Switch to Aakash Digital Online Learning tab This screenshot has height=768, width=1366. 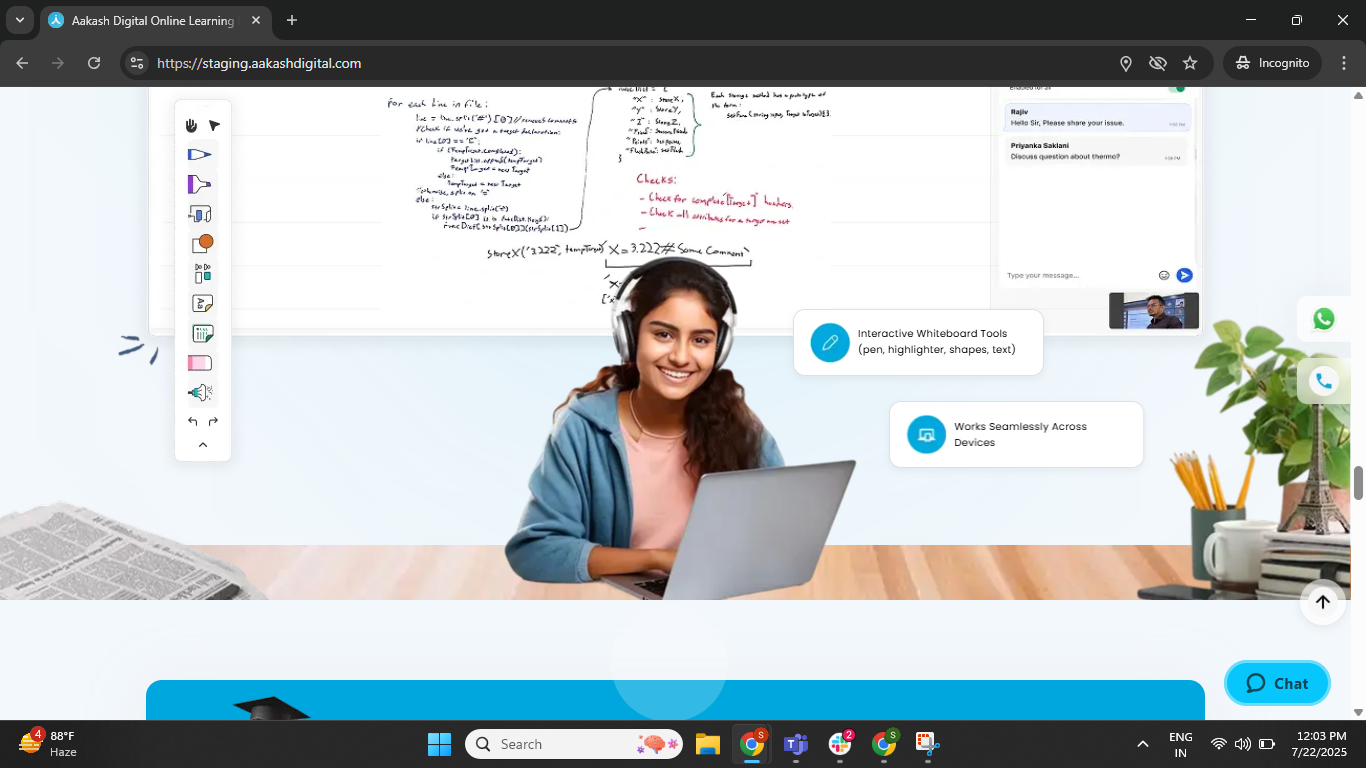click(152, 20)
